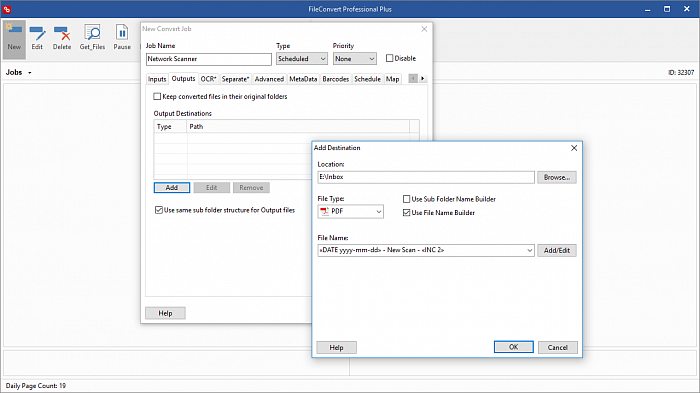Click the Remove destination button
Viewport: 700px width, 393px height.
(x=251, y=188)
